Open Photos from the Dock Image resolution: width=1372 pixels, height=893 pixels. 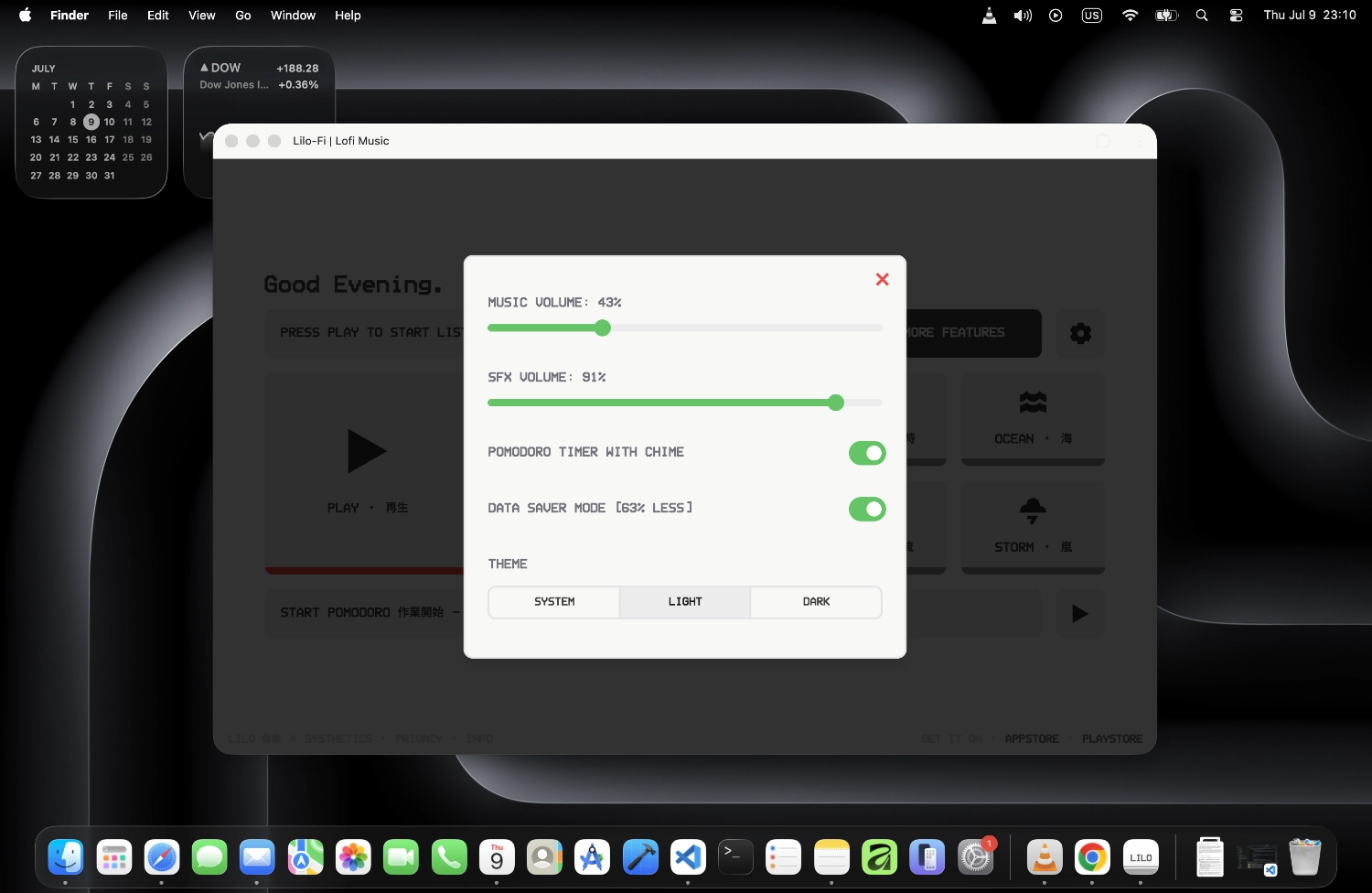click(353, 857)
